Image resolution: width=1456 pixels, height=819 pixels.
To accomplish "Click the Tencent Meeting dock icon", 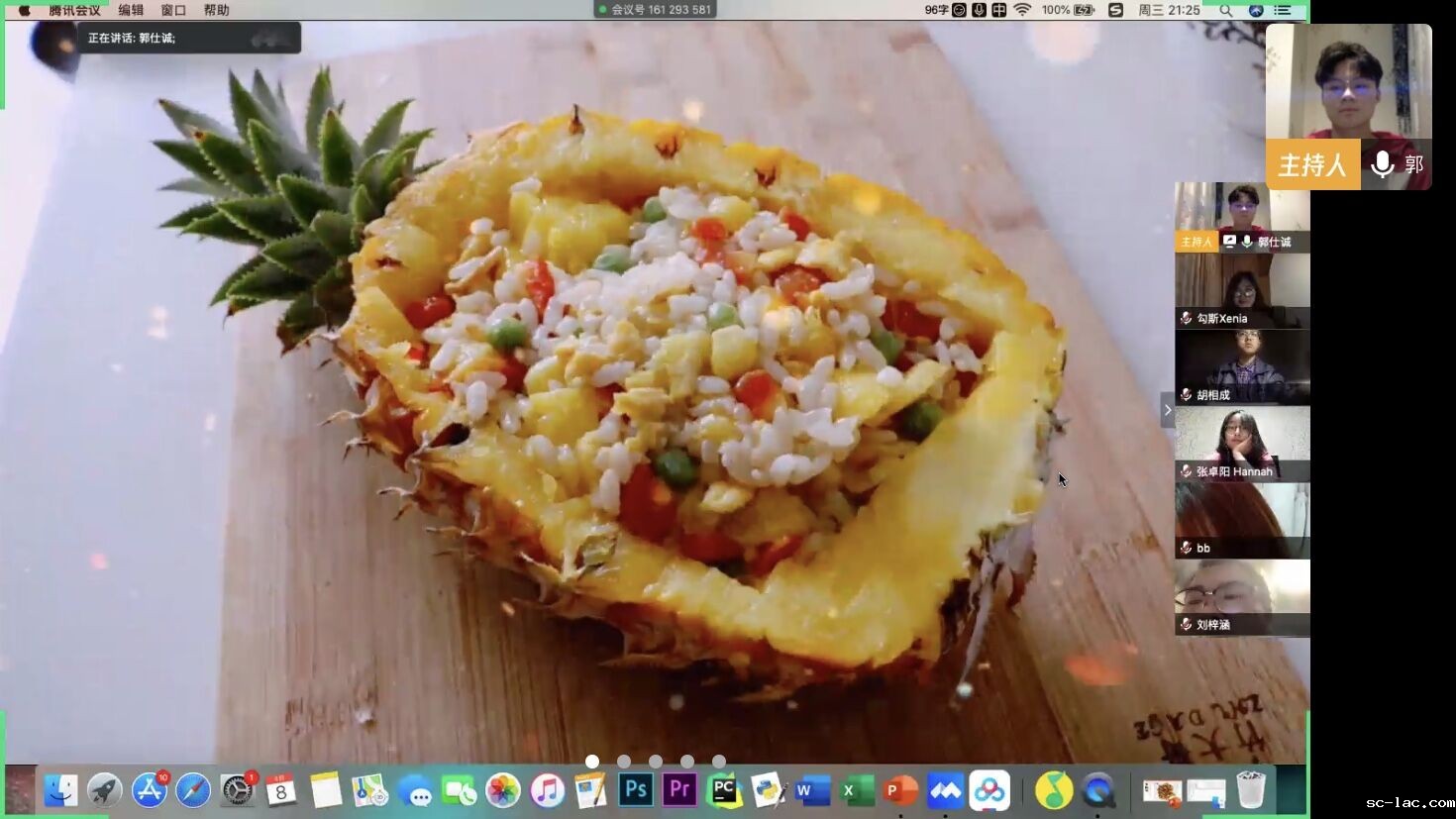I will [945, 790].
